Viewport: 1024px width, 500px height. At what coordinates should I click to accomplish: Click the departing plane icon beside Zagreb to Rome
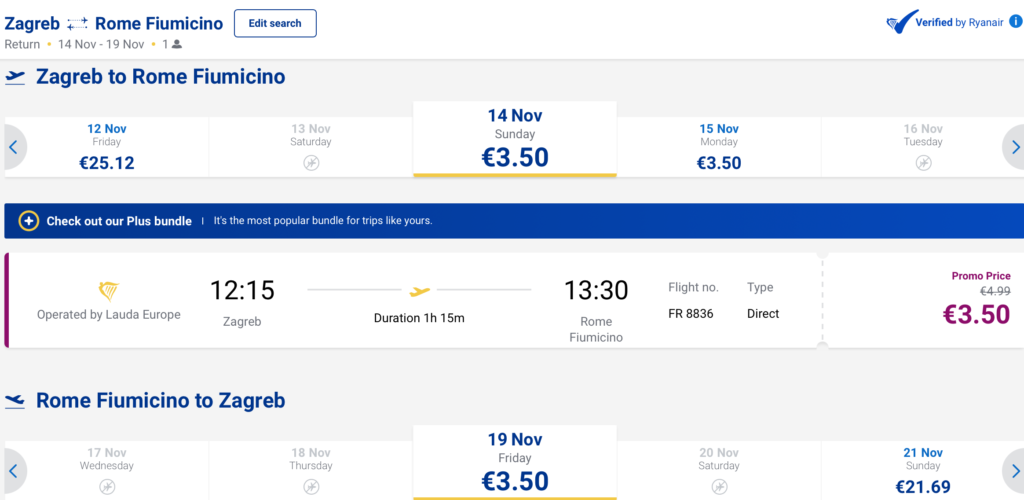click(x=15, y=77)
